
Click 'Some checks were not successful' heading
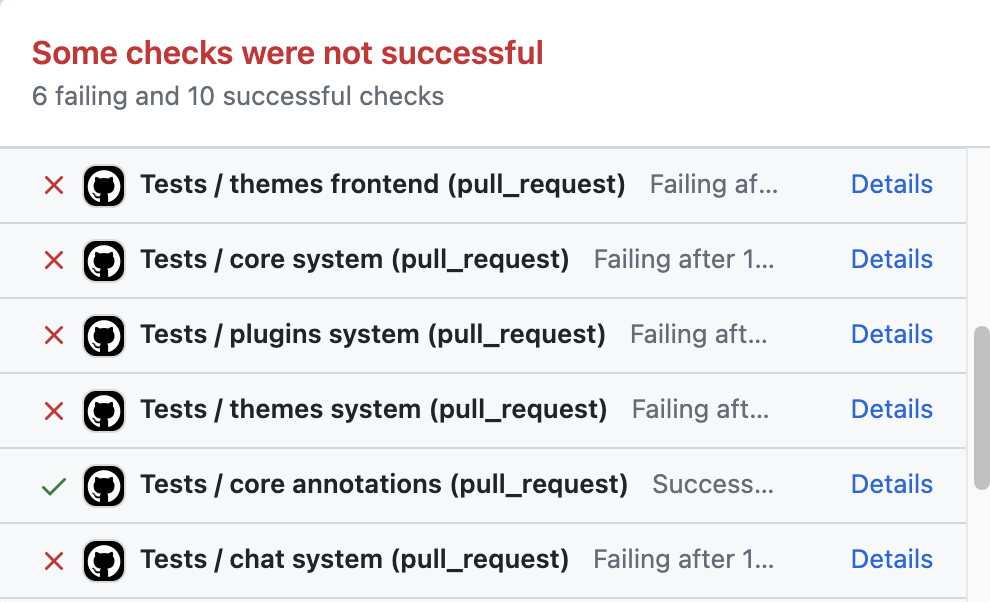click(x=288, y=53)
